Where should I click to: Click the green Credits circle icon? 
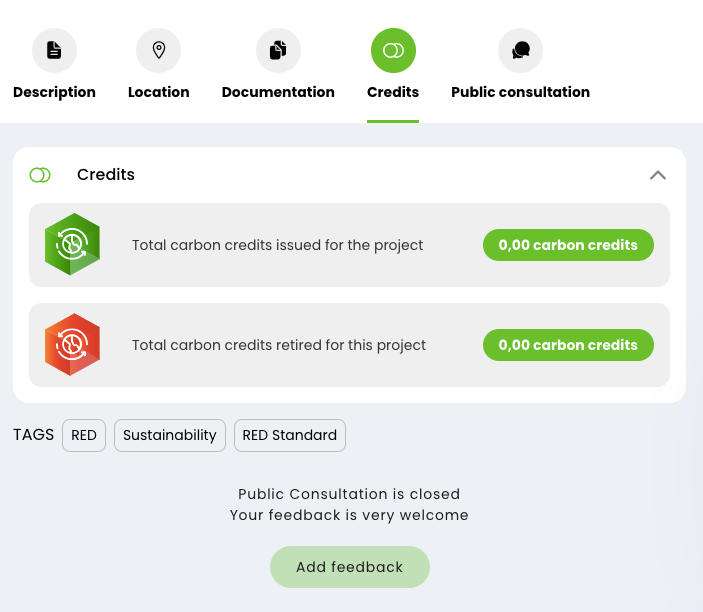click(x=393, y=50)
